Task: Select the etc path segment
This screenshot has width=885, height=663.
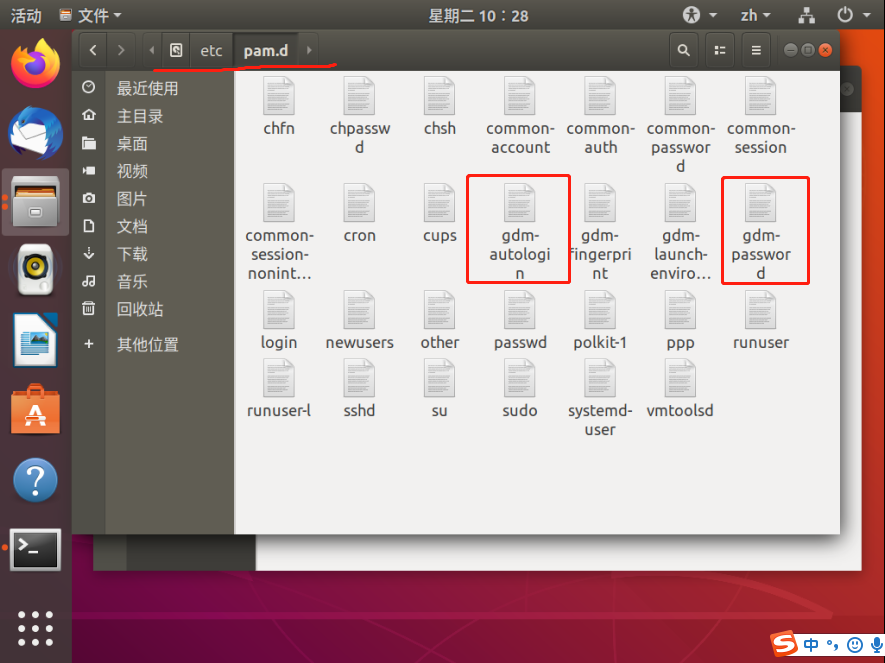Action: click(x=211, y=50)
